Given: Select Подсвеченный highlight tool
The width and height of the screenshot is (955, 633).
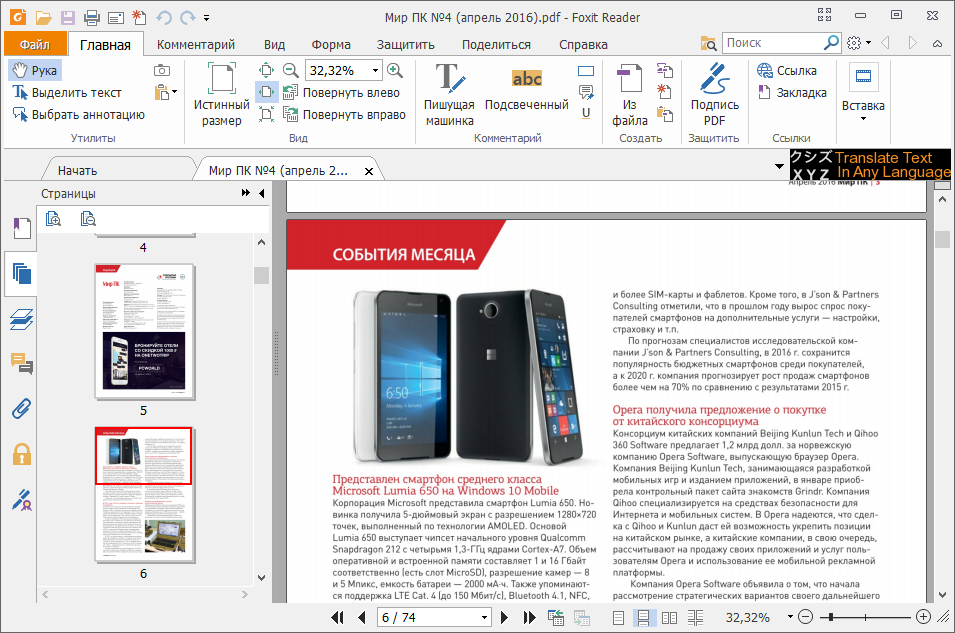Looking at the screenshot, I should (527, 90).
